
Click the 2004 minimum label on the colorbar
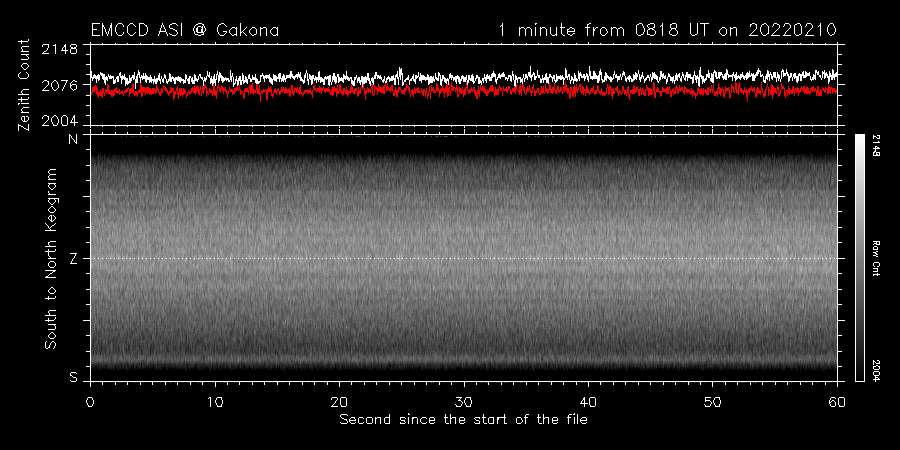click(875, 369)
